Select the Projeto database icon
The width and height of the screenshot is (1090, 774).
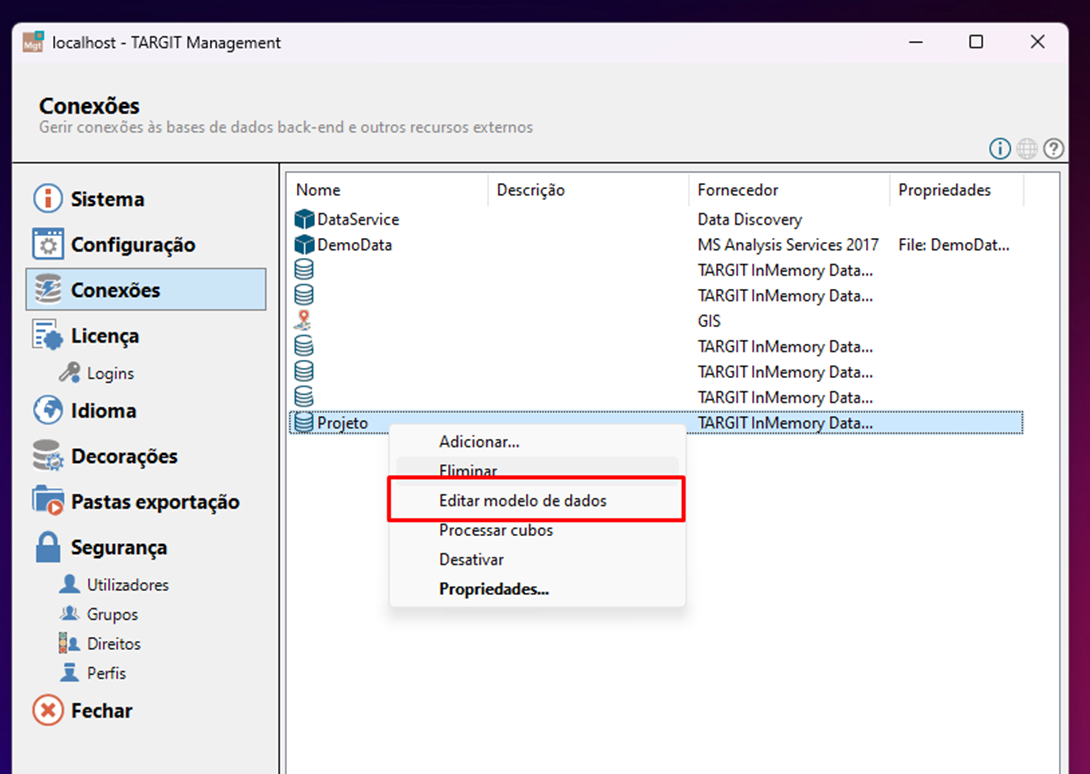pyautogui.click(x=304, y=422)
